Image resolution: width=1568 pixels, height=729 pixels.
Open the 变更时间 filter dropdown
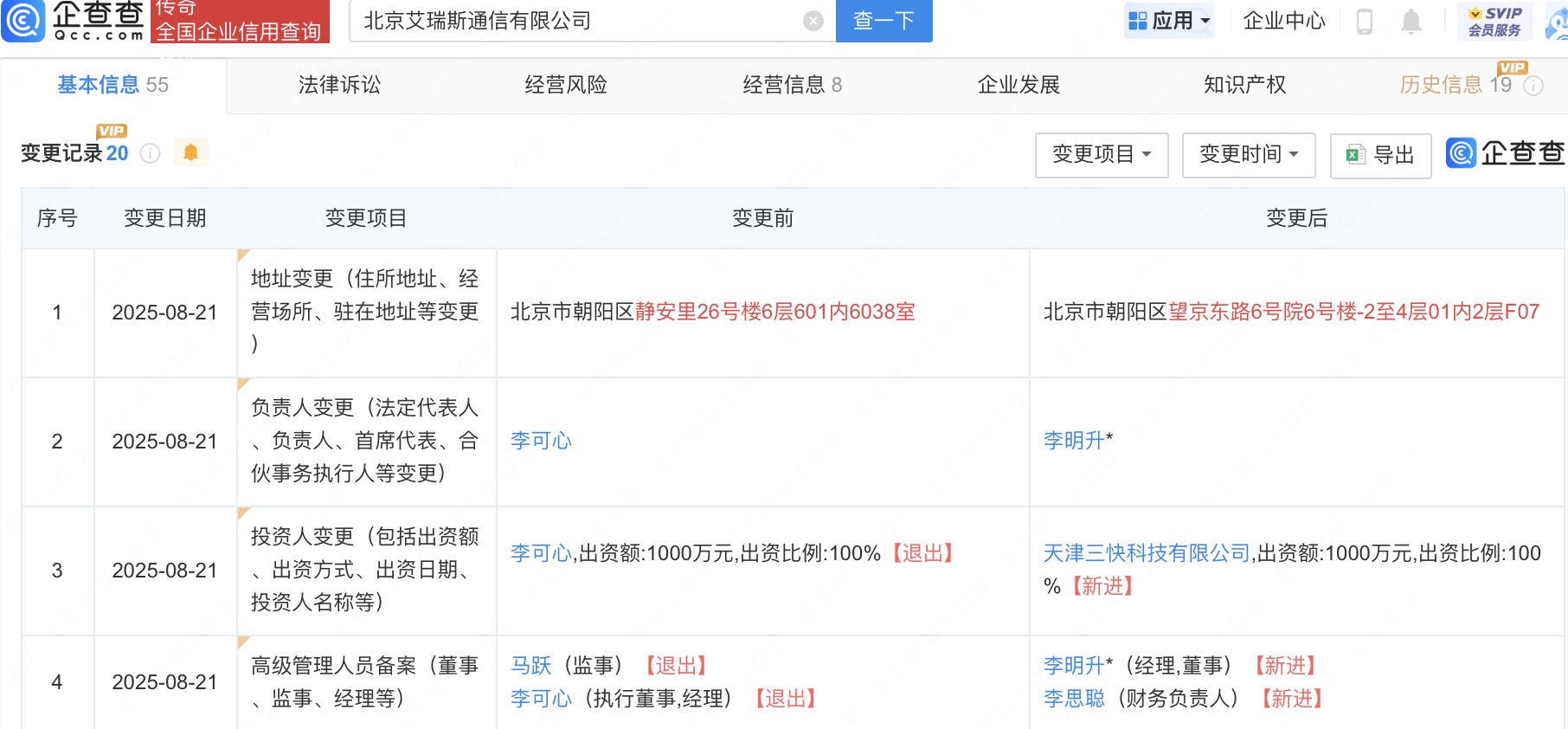pyautogui.click(x=1249, y=155)
